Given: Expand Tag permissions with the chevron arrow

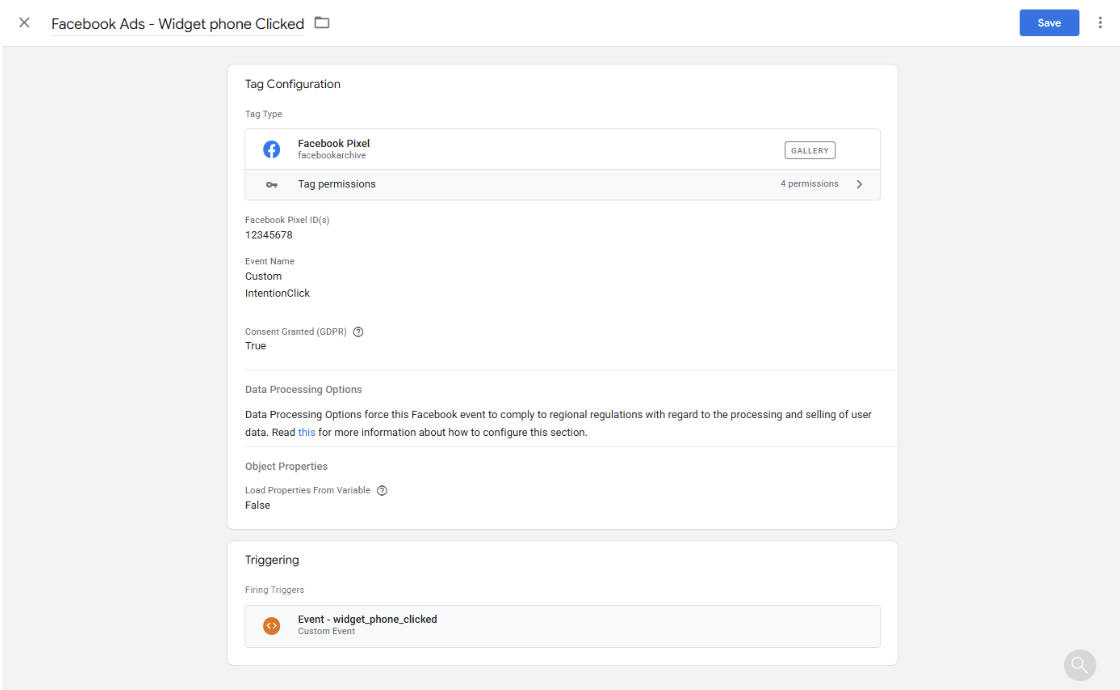Looking at the screenshot, I should pyautogui.click(x=859, y=184).
